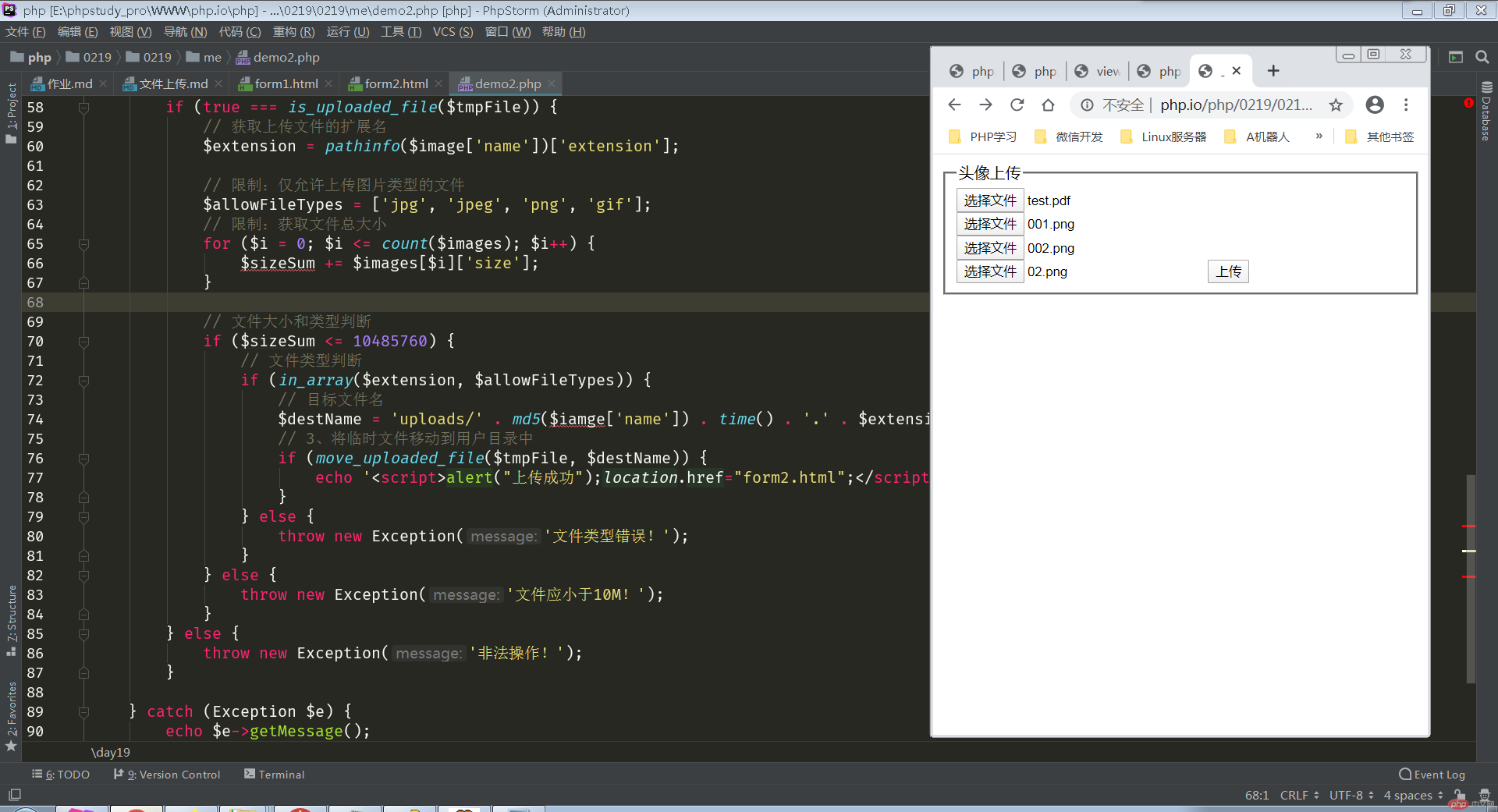Collapse the in_array fold at line 72
The image size is (1498, 812).
(83, 380)
